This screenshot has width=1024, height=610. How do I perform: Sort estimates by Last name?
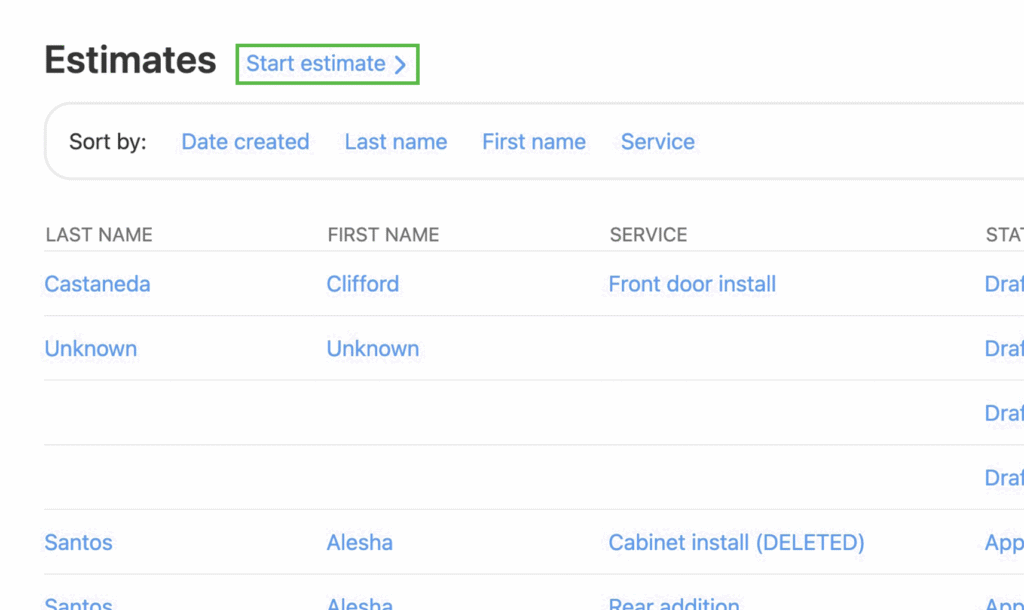pos(395,142)
